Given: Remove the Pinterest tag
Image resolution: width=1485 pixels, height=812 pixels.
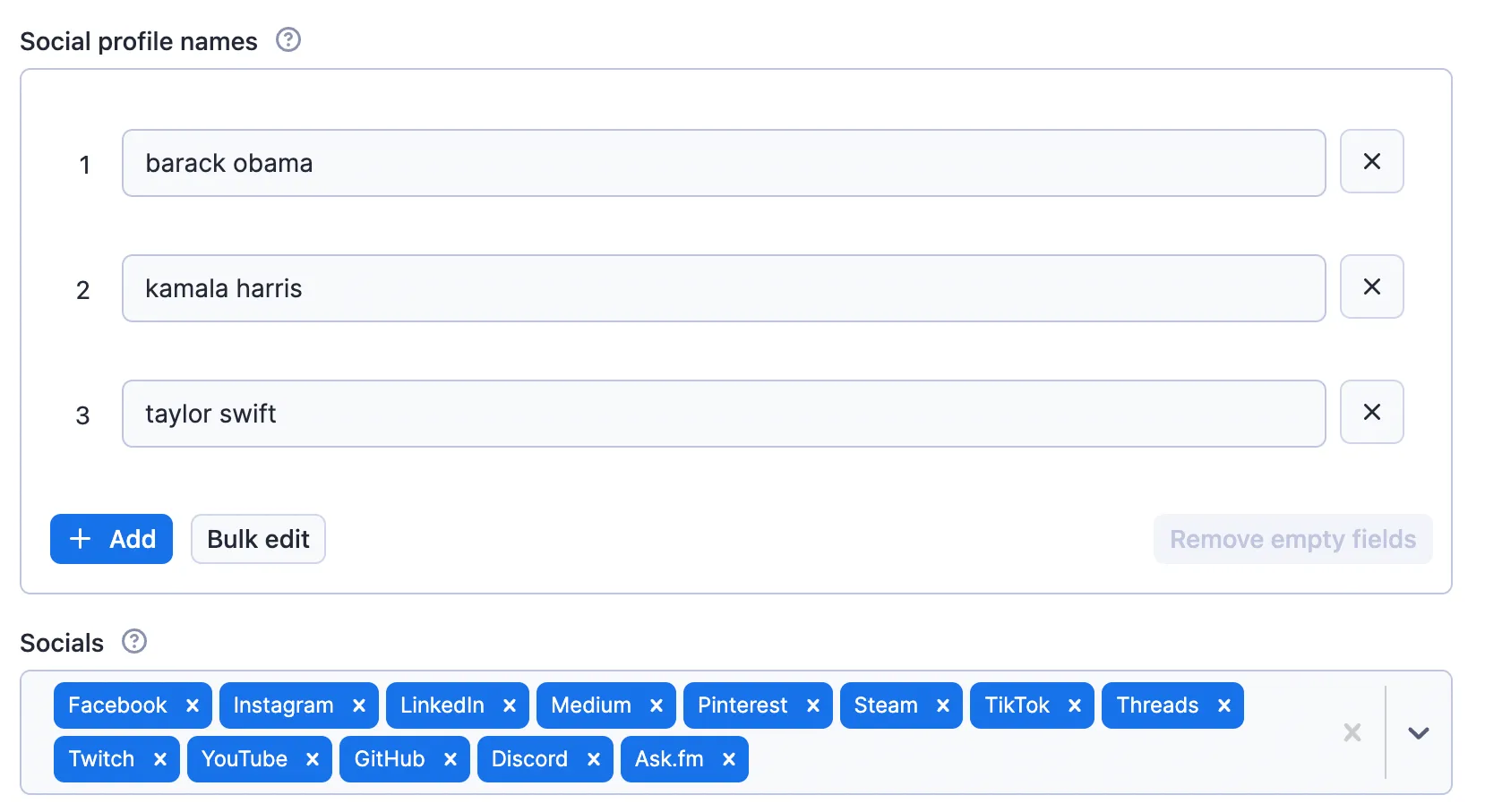Looking at the screenshot, I should coord(813,705).
